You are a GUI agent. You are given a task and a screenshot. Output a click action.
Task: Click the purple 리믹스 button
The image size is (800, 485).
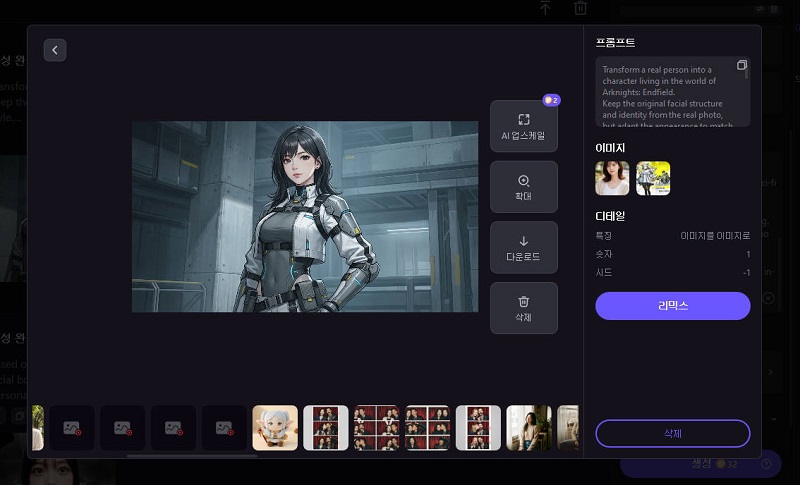point(672,306)
